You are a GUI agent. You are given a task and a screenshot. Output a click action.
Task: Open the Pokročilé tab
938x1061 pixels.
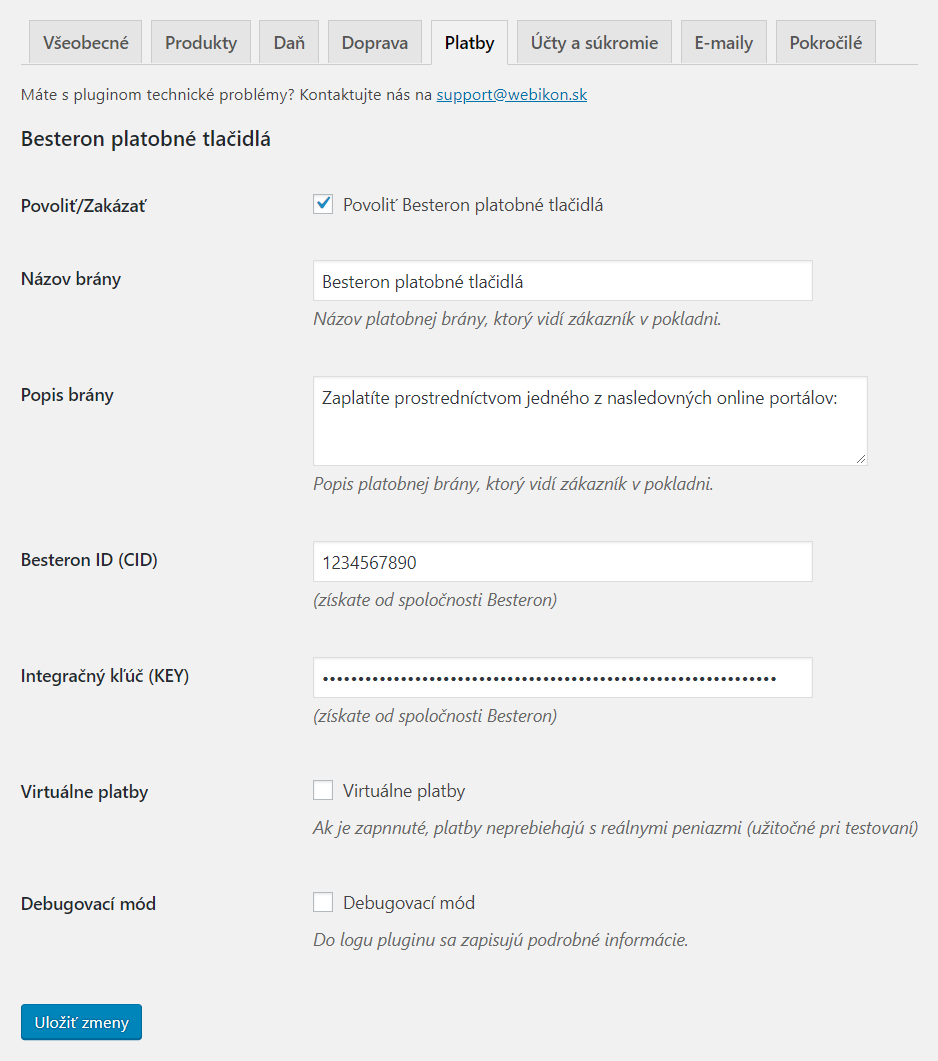pos(825,43)
